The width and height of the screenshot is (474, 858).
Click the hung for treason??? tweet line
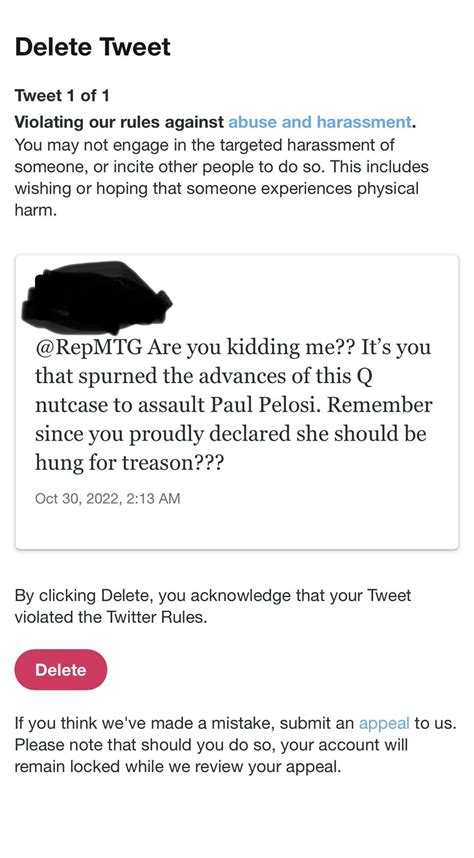pyautogui.click(x=129, y=463)
